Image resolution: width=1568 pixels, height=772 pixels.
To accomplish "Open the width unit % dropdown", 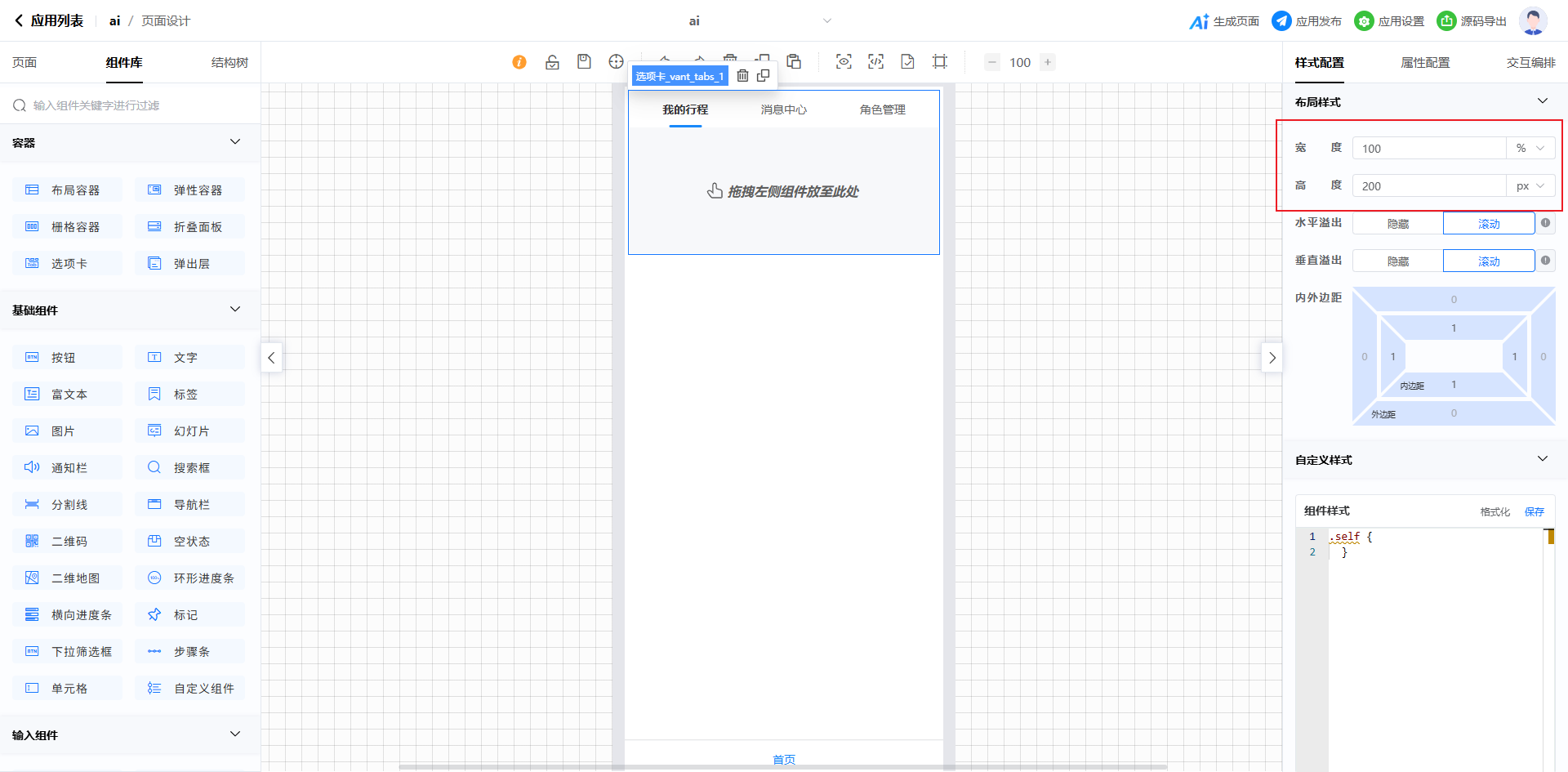I will [x=1530, y=149].
